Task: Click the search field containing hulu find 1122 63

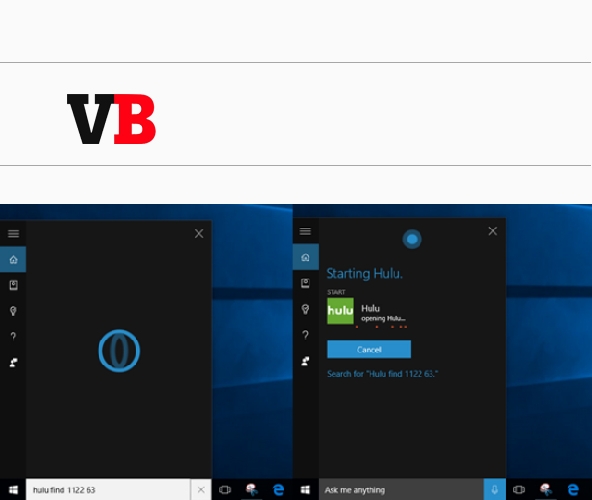Action: [108, 490]
